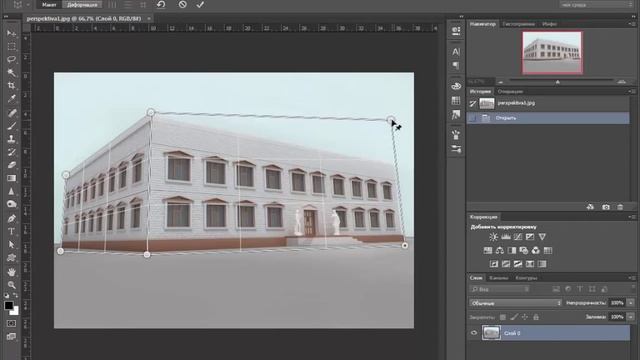Add a Color Balance adjustment
The height and width of the screenshot is (360, 640).
(500, 250)
